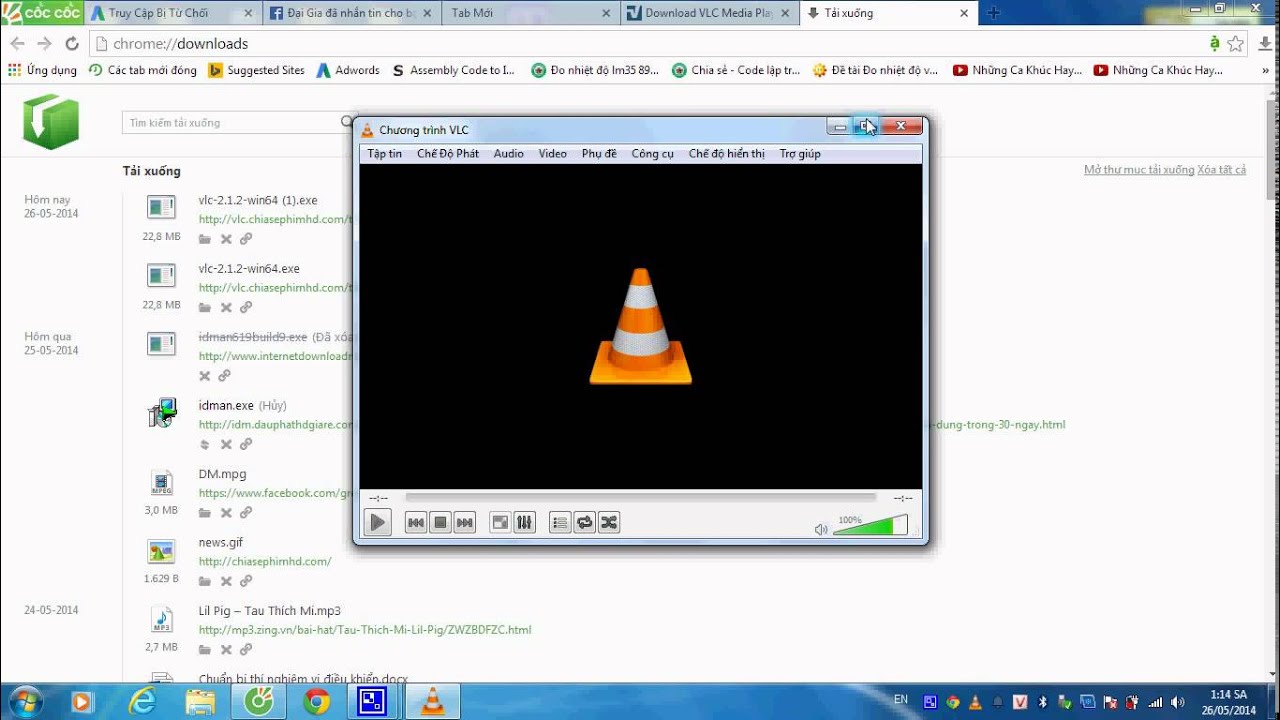Open Các tab mới đóng bookmark
This screenshot has width=1280, height=720.
pyautogui.click(x=143, y=70)
